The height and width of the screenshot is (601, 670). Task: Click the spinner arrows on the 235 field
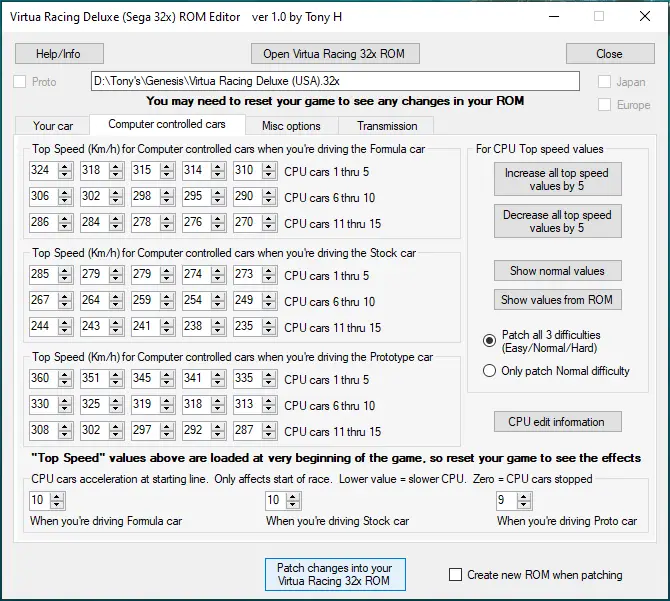[269, 327]
